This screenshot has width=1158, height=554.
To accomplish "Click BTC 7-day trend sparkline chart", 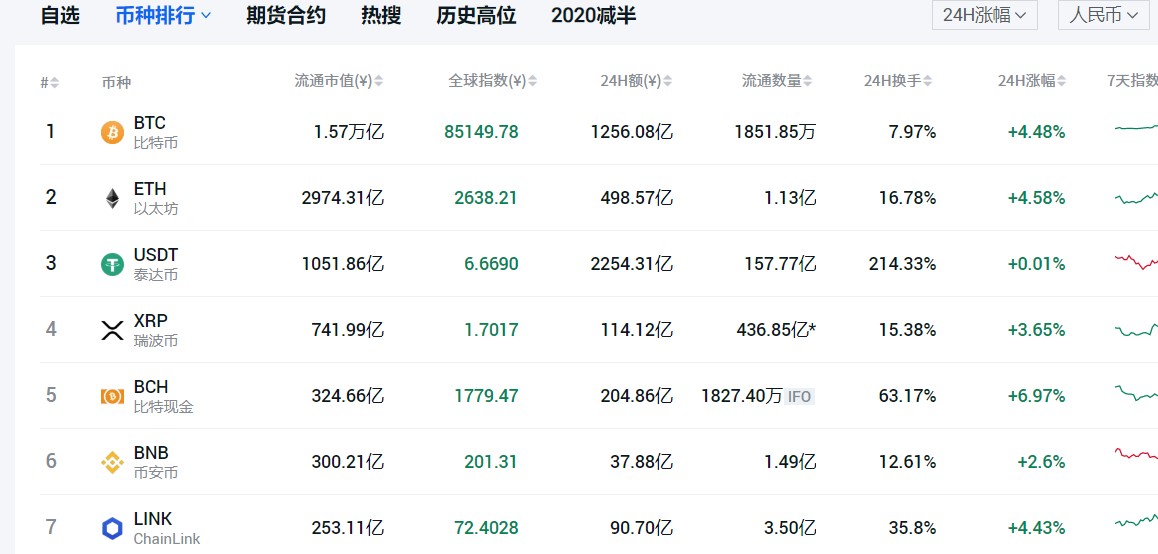I will 1135,128.
